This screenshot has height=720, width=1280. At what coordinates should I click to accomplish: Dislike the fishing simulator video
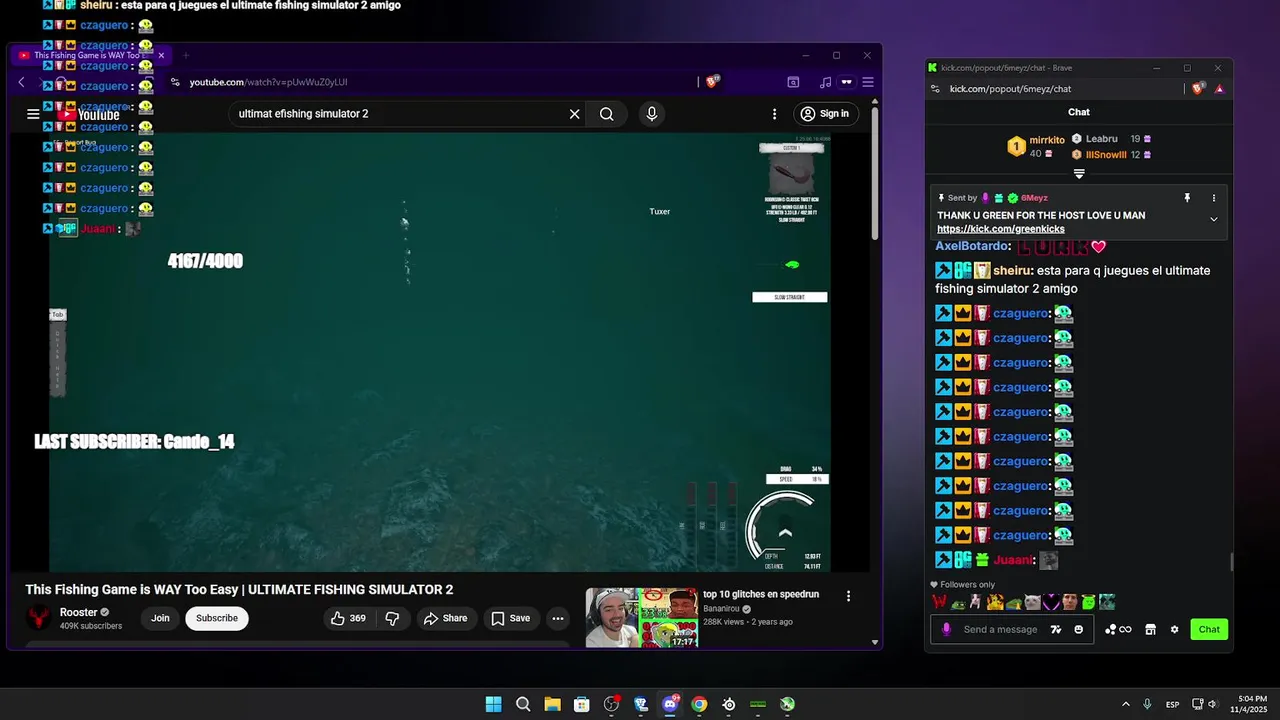392,618
